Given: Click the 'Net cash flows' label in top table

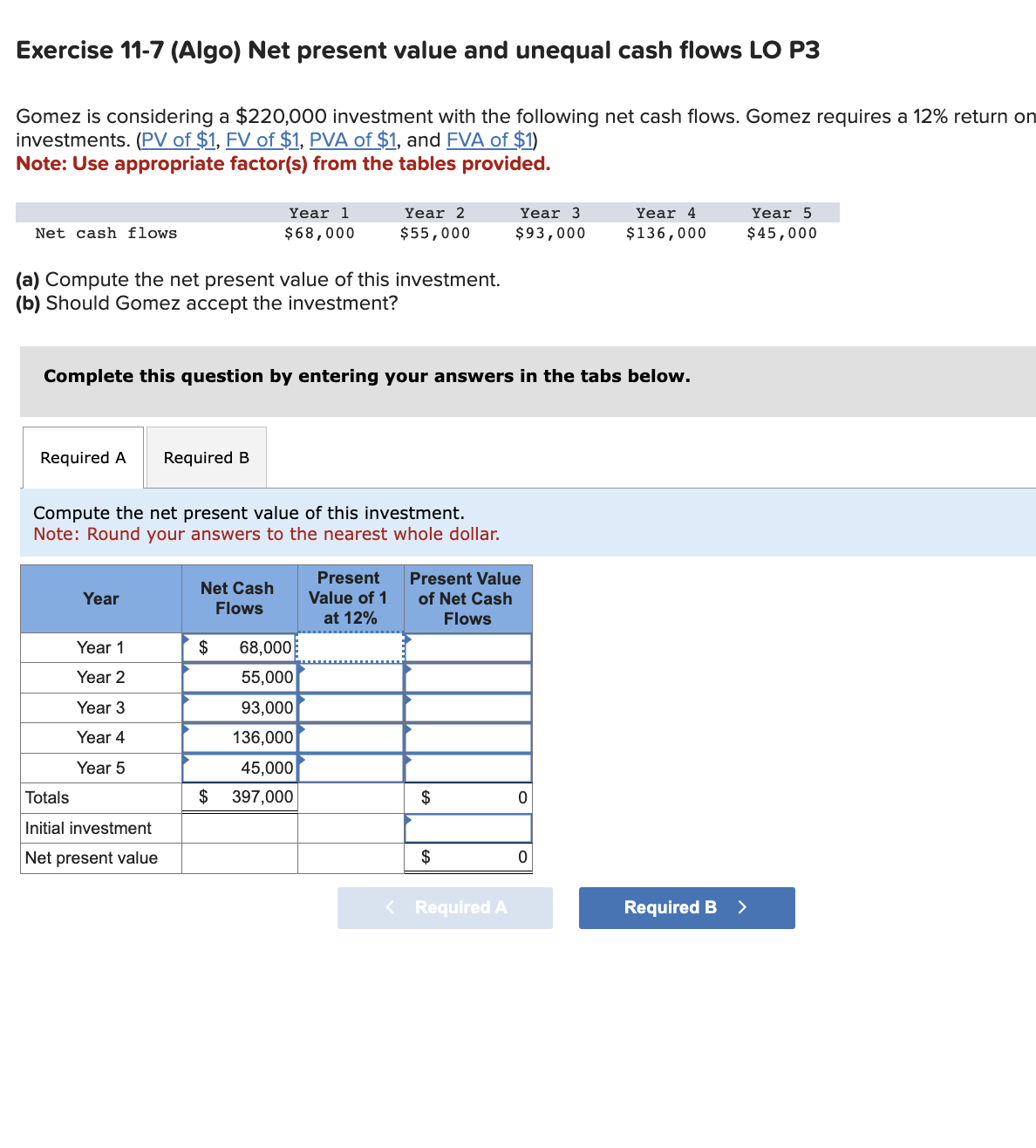Looking at the screenshot, I should (106, 233).
